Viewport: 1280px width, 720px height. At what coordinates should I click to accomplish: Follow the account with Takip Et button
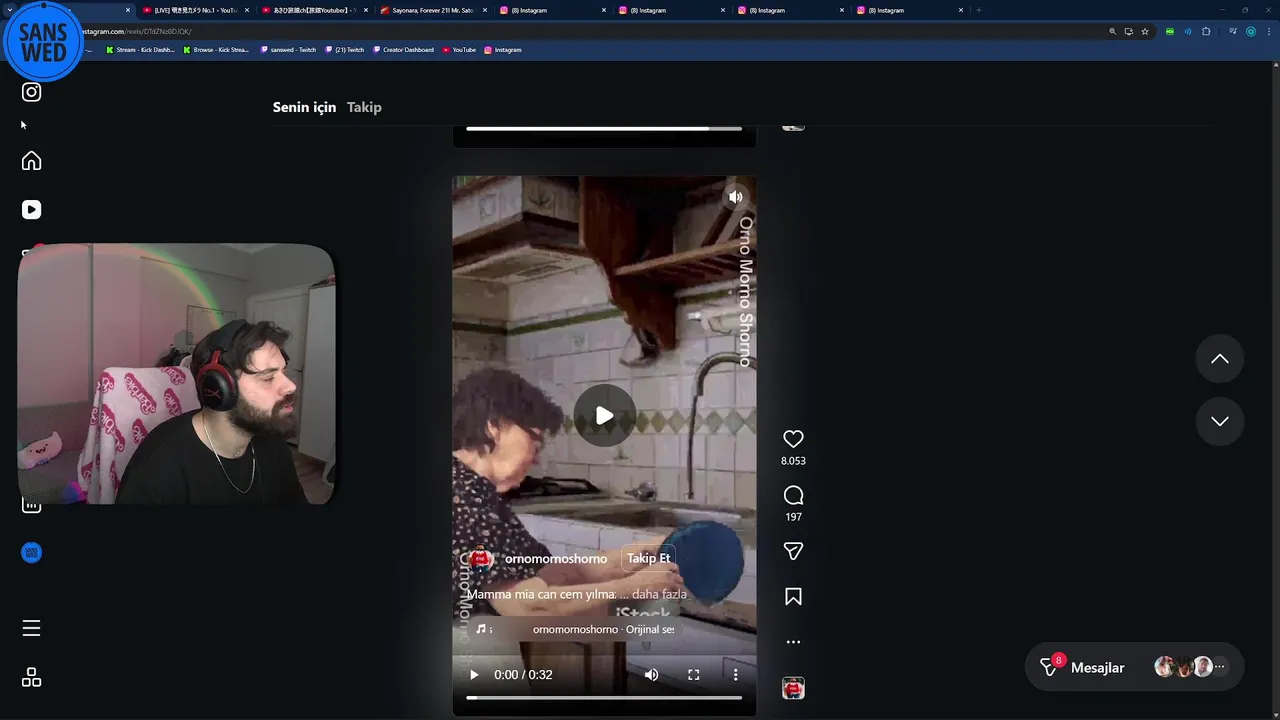(x=648, y=558)
